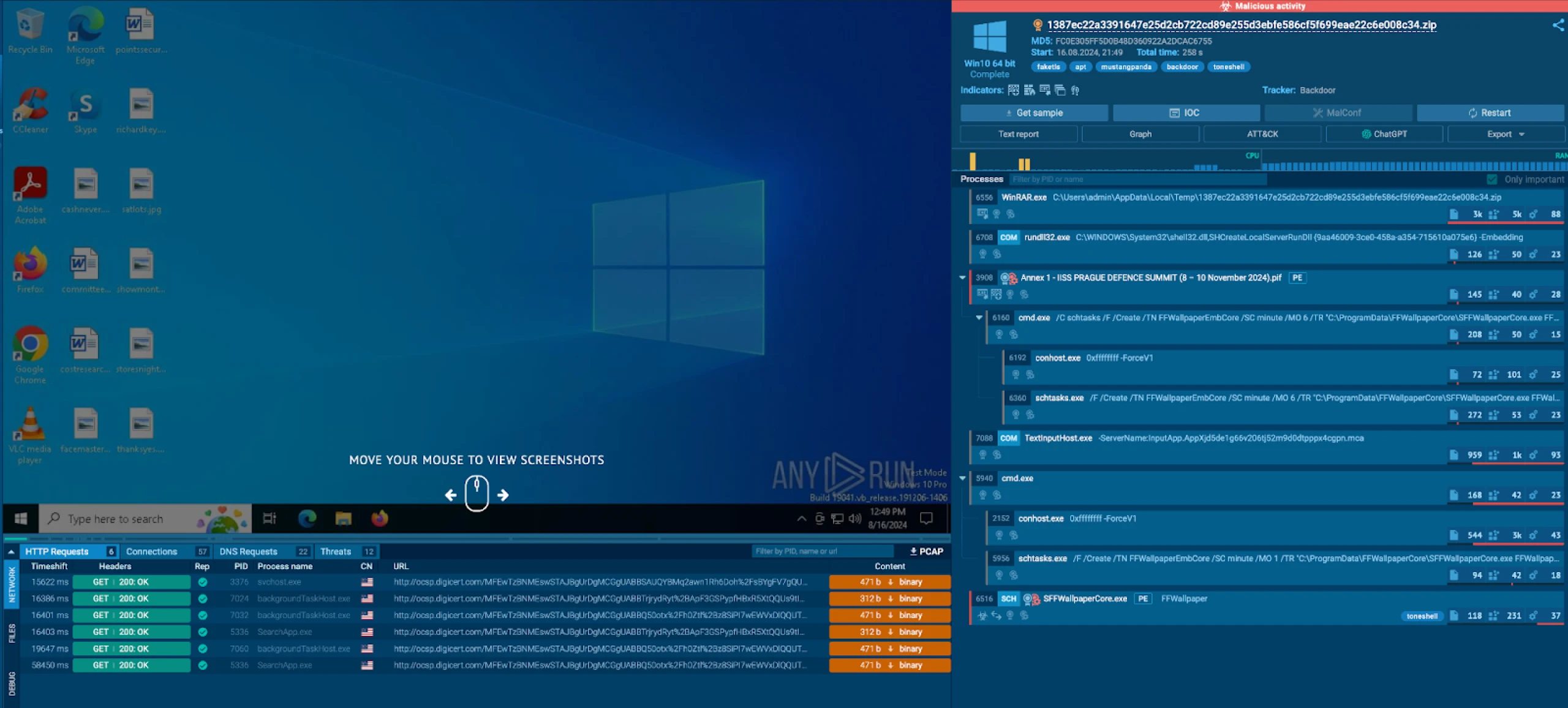This screenshot has width=1568, height=708.
Task: Click Get sample button
Action: tap(1034, 112)
